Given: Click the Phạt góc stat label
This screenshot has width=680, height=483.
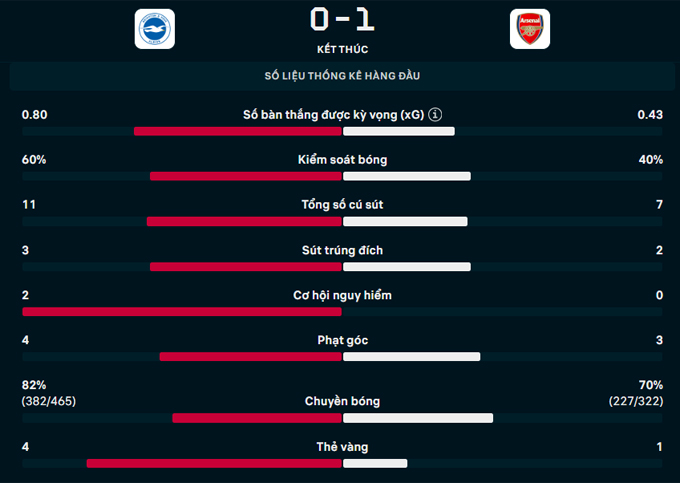Looking at the screenshot, I should (342, 340).
